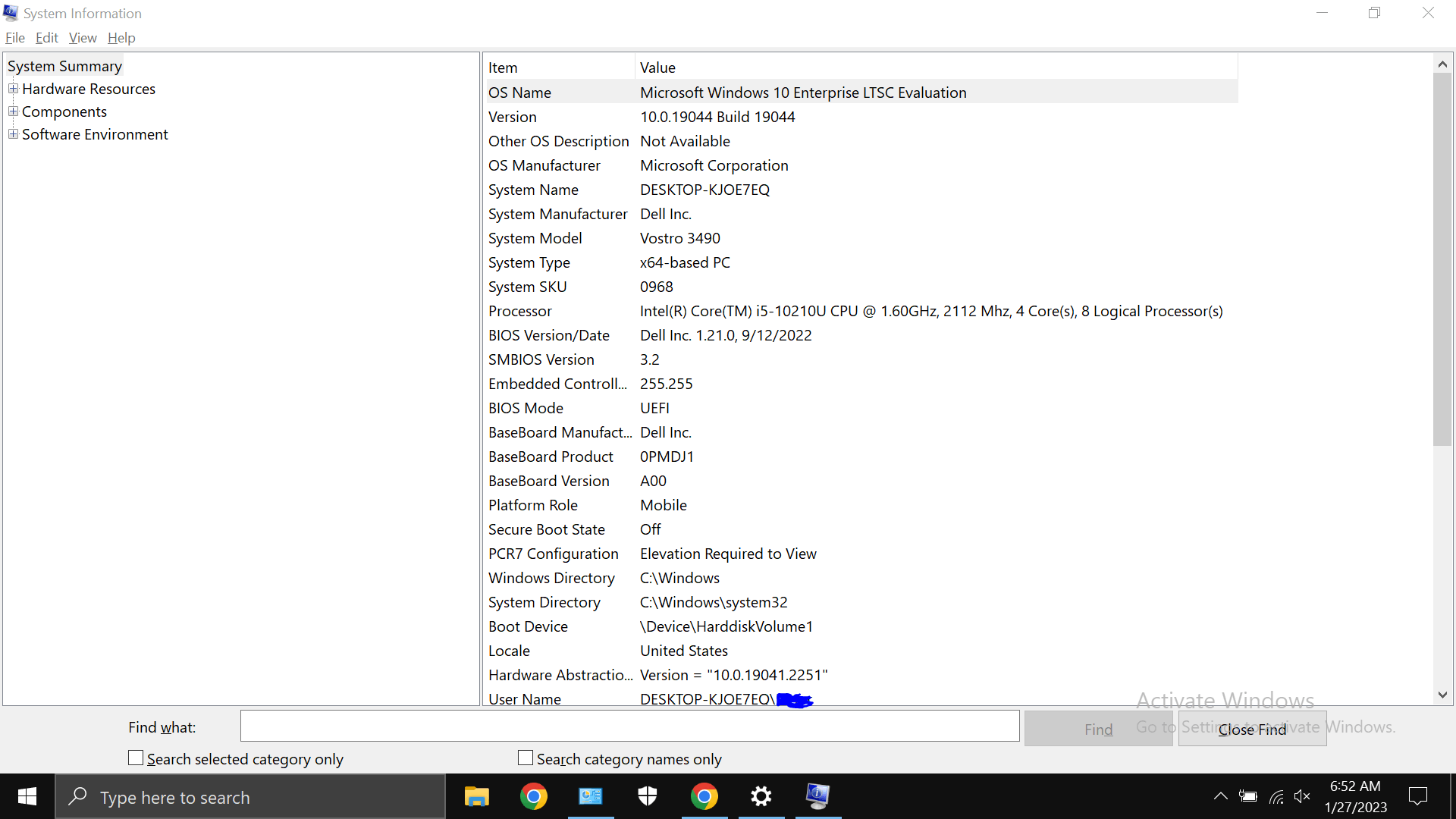Viewport: 1456px width, 819px height.
Task: Open the notification center icon
Action: pos(1417,797)
